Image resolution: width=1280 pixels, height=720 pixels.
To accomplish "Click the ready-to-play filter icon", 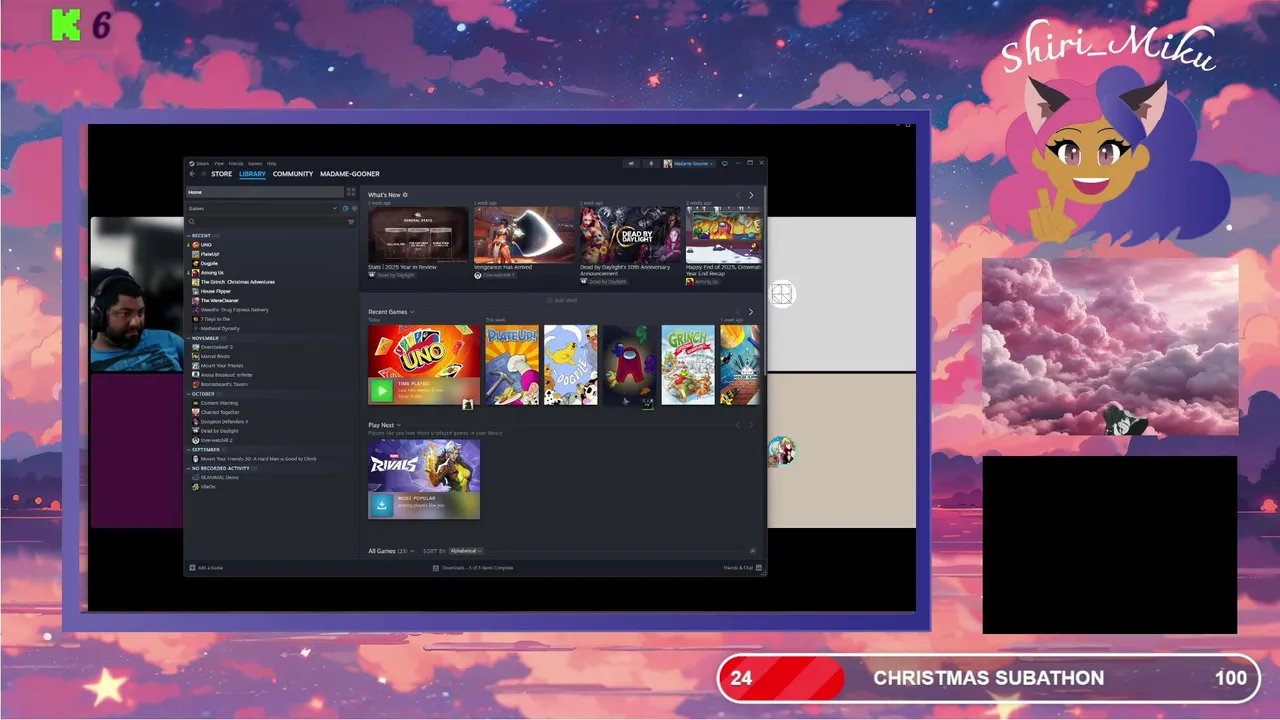I will tap(354, 208).
